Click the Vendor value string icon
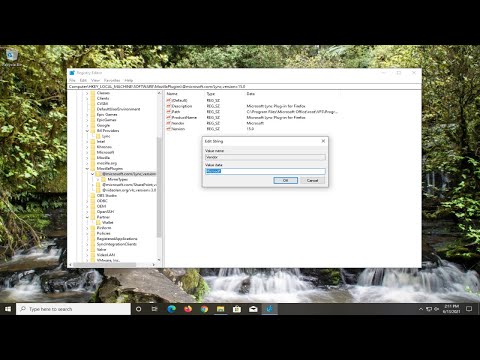 [169, 123]
